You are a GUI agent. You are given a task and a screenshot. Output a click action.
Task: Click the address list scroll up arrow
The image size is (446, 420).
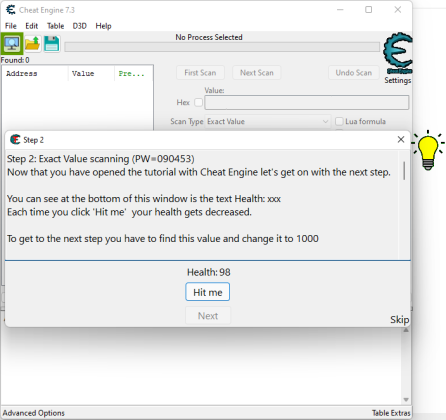406,330
